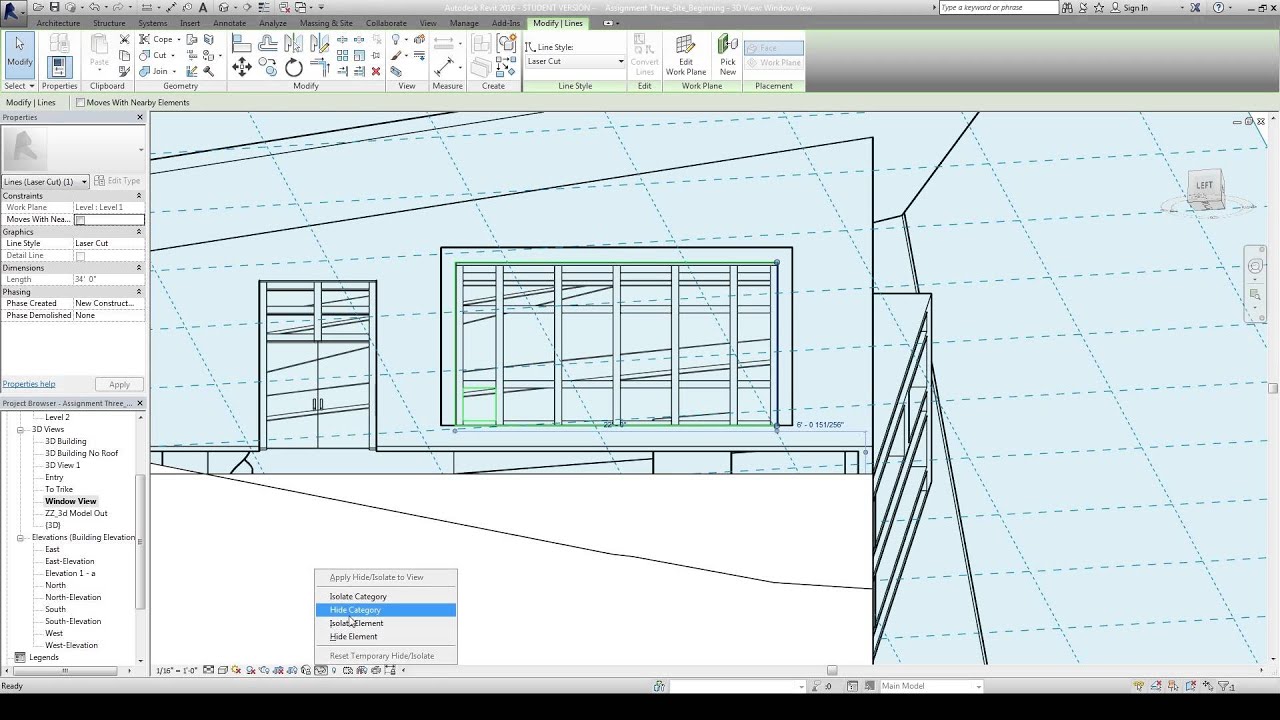Image resolution: width=1280 pixels, height=720 pixels.
Task: Switch to the Architecture ribbon tab
Action: coord(58,23)
